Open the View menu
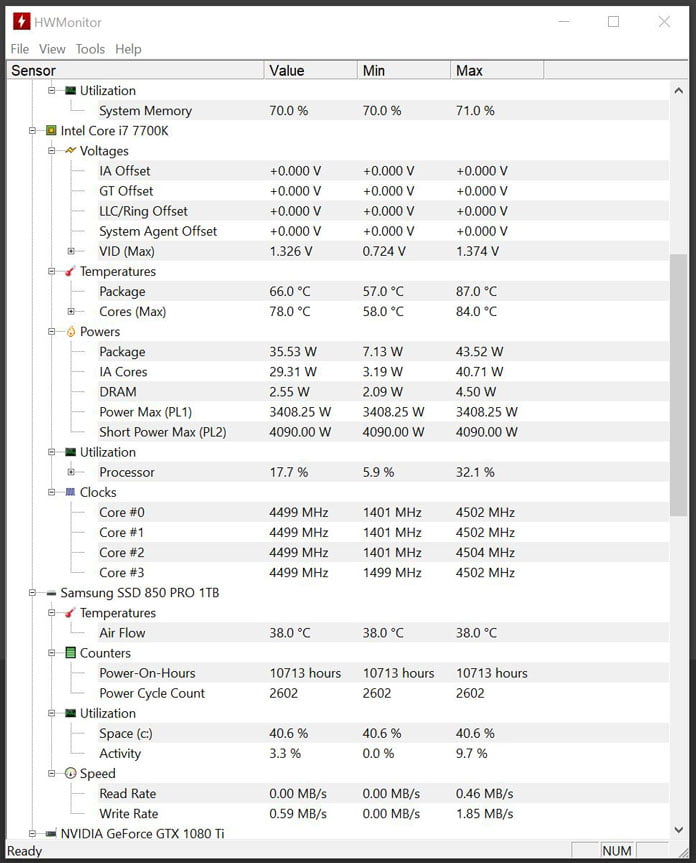The height and width of the screenshot is (863, 696). click(x=52, y=49)
